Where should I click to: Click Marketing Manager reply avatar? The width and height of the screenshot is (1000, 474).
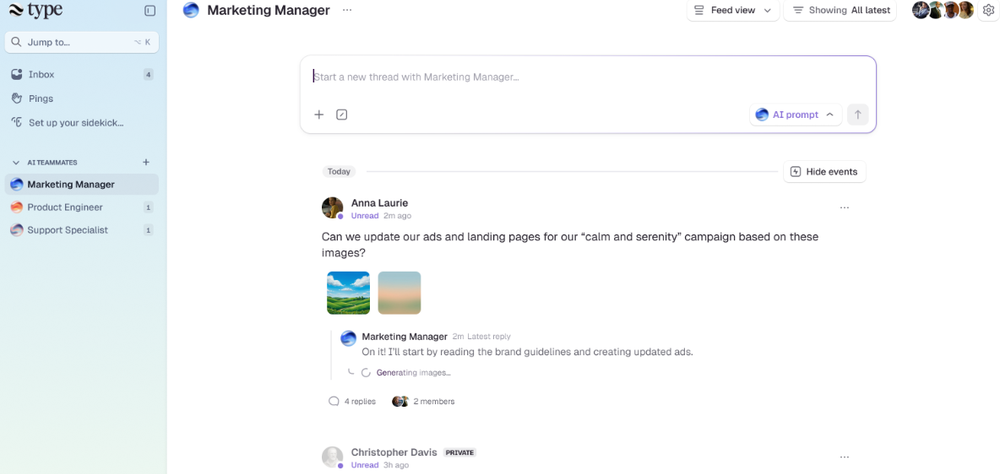(348, 338)
